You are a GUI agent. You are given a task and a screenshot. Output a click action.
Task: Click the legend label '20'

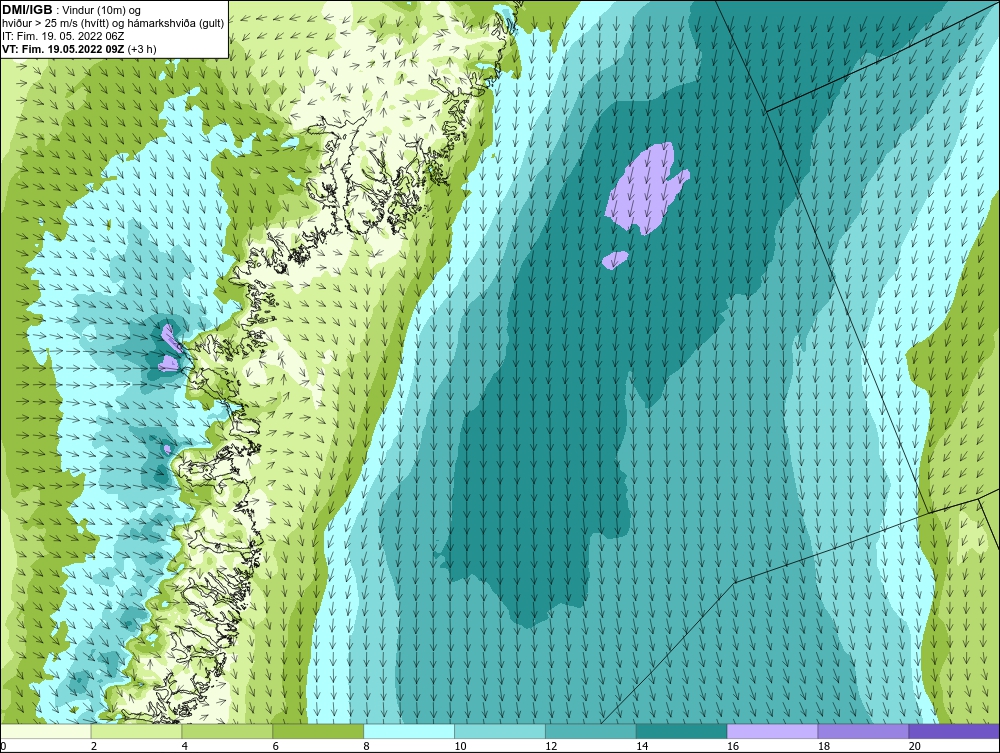click(915, 746)
